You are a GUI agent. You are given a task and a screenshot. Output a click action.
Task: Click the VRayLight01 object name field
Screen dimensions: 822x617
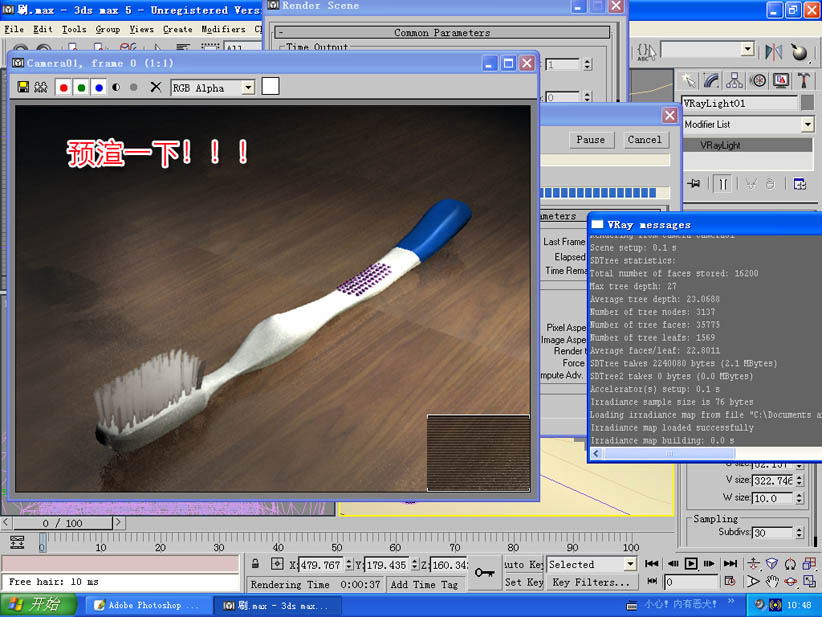(x=739, y=104)
